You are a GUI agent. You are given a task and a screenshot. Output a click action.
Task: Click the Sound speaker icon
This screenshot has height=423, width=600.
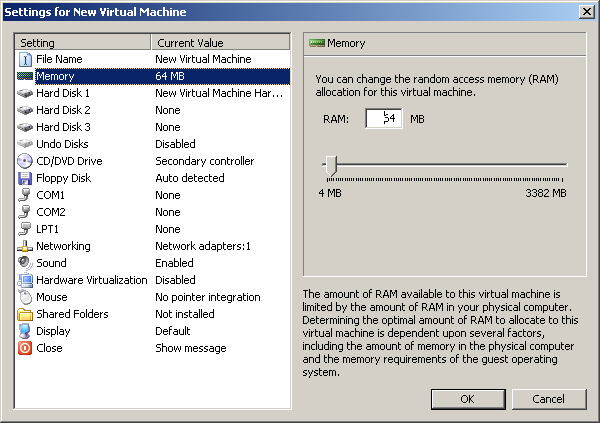coord(25,263)
